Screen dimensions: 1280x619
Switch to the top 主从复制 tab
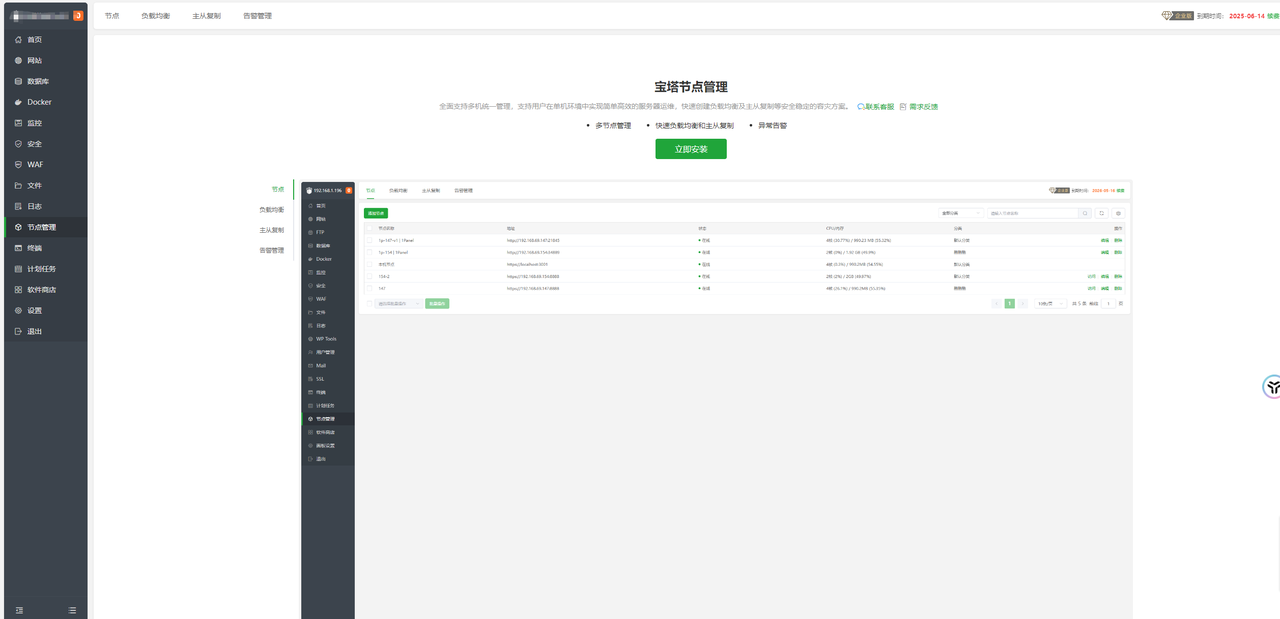click(207, 16)
